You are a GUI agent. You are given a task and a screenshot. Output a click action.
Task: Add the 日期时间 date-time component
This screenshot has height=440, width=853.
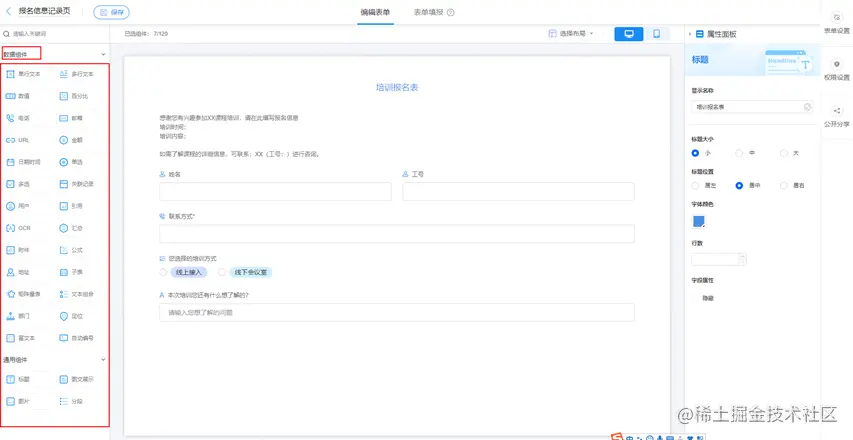(x=23, y=162)
